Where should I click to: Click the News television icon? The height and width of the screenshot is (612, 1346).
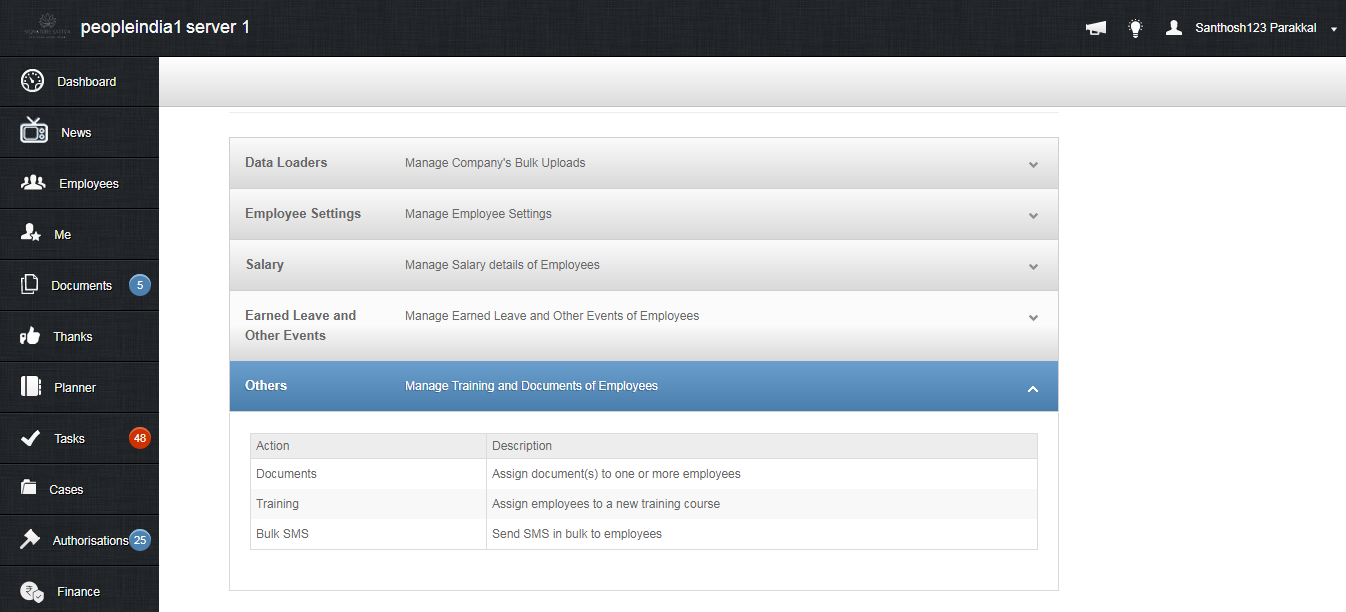(x=34, y=131)
